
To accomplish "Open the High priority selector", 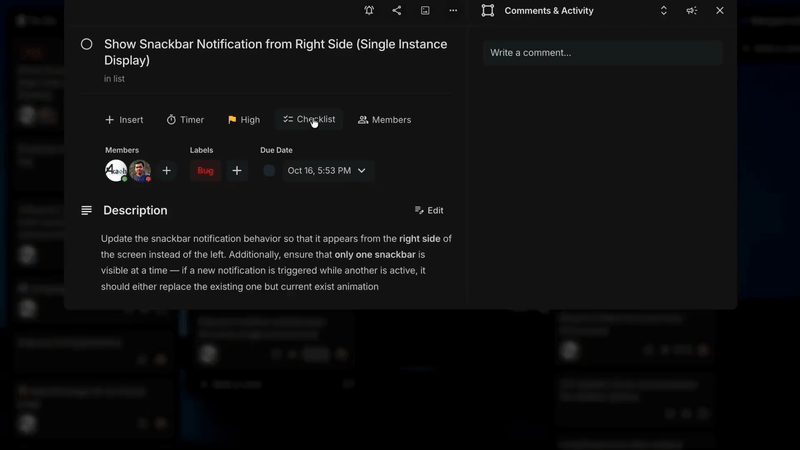I will (243, 120).
